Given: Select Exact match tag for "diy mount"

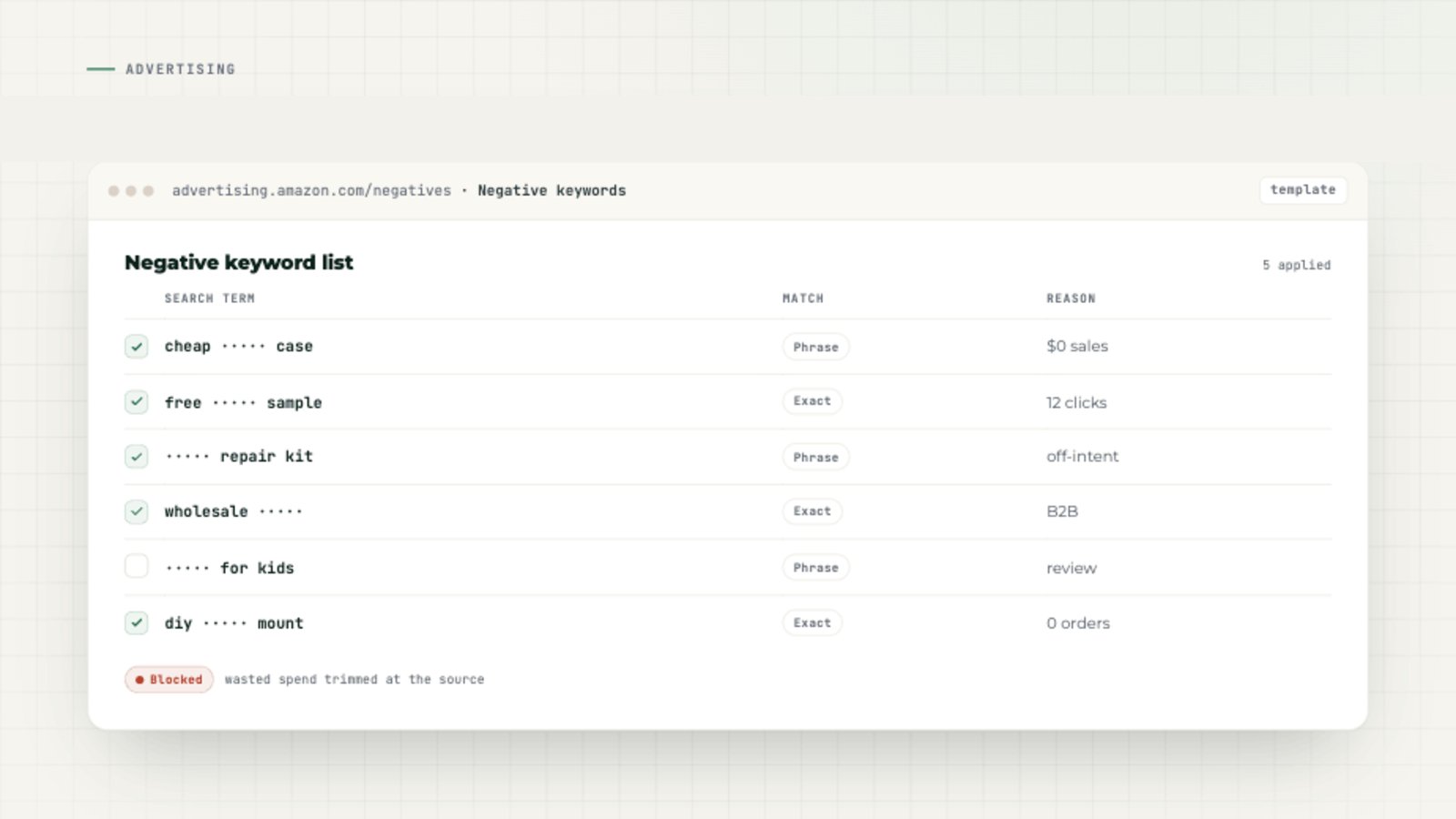Looking at the screenshot, I should [812, 623].
